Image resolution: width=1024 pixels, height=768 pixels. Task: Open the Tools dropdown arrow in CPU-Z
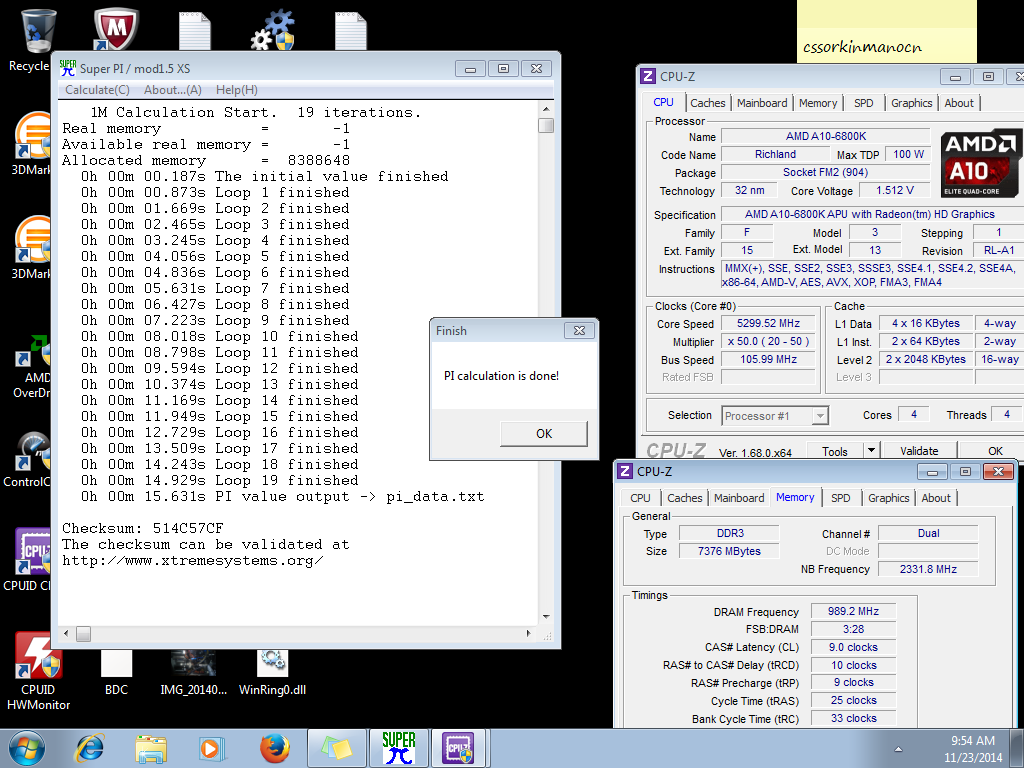click(871, 451)
